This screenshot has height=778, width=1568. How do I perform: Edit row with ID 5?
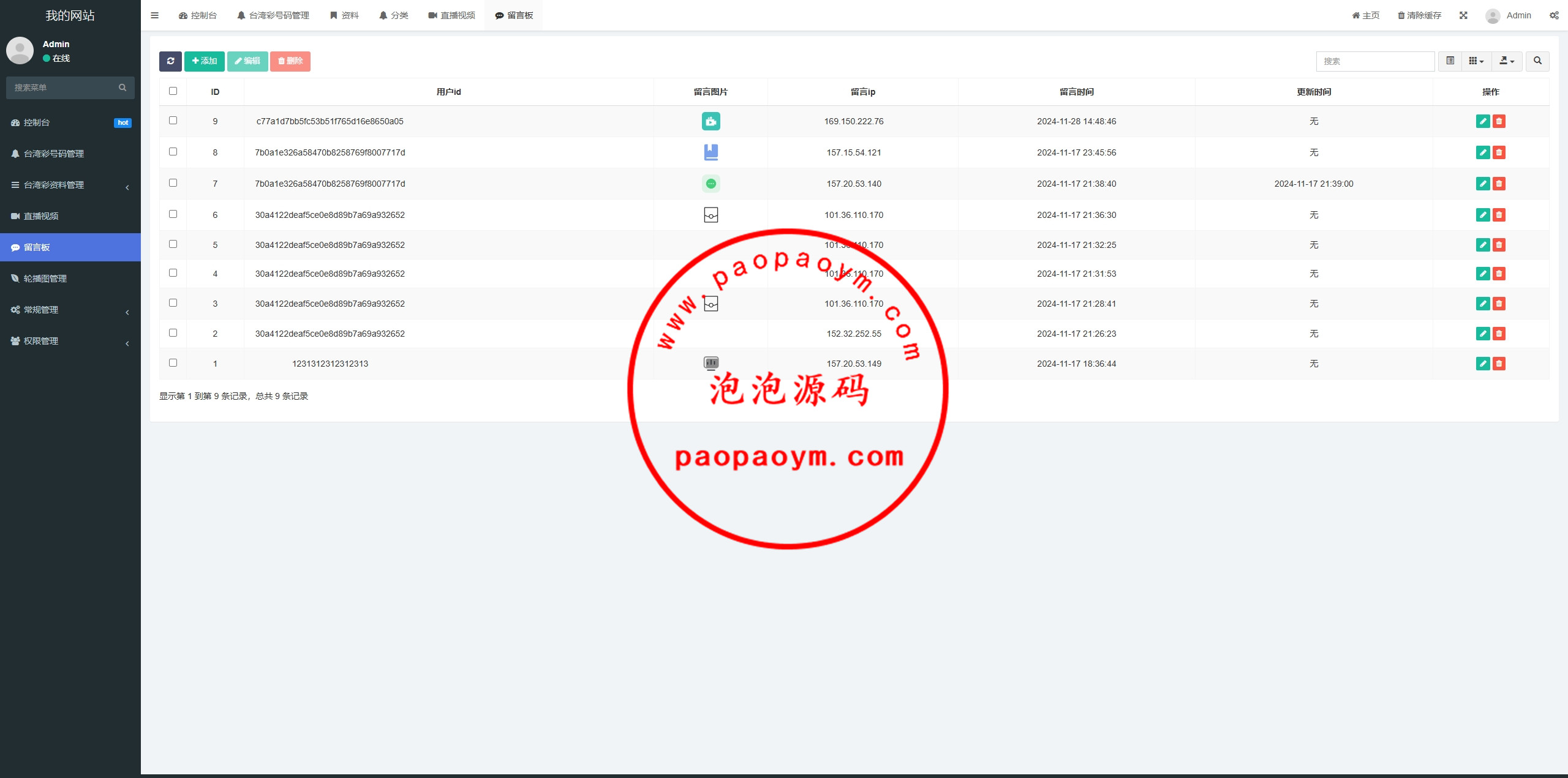tap(1483, 245)
